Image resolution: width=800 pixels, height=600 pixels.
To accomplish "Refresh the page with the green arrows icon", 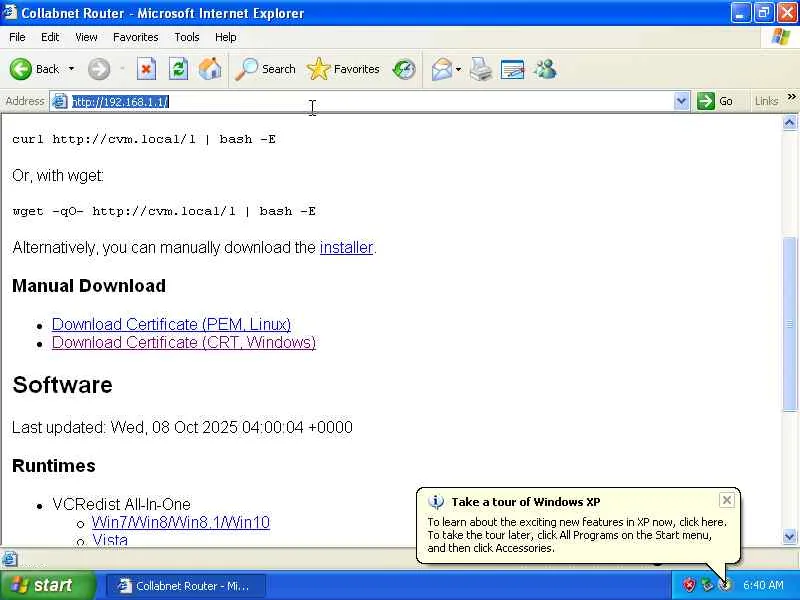I will (179, 69).
